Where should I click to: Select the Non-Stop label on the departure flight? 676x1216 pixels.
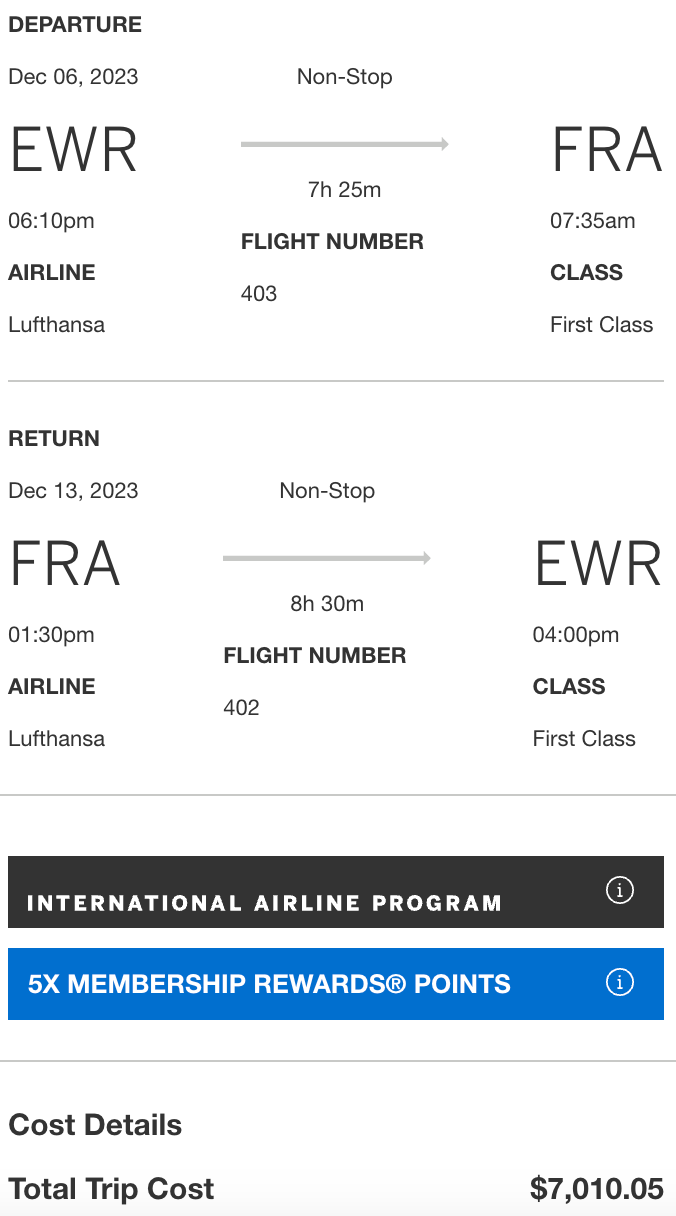pyautogui.click(x=345, y=76)
